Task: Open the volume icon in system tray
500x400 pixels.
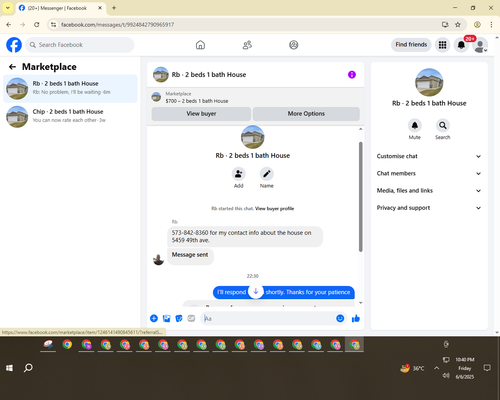Action: [x=446, y=376]
